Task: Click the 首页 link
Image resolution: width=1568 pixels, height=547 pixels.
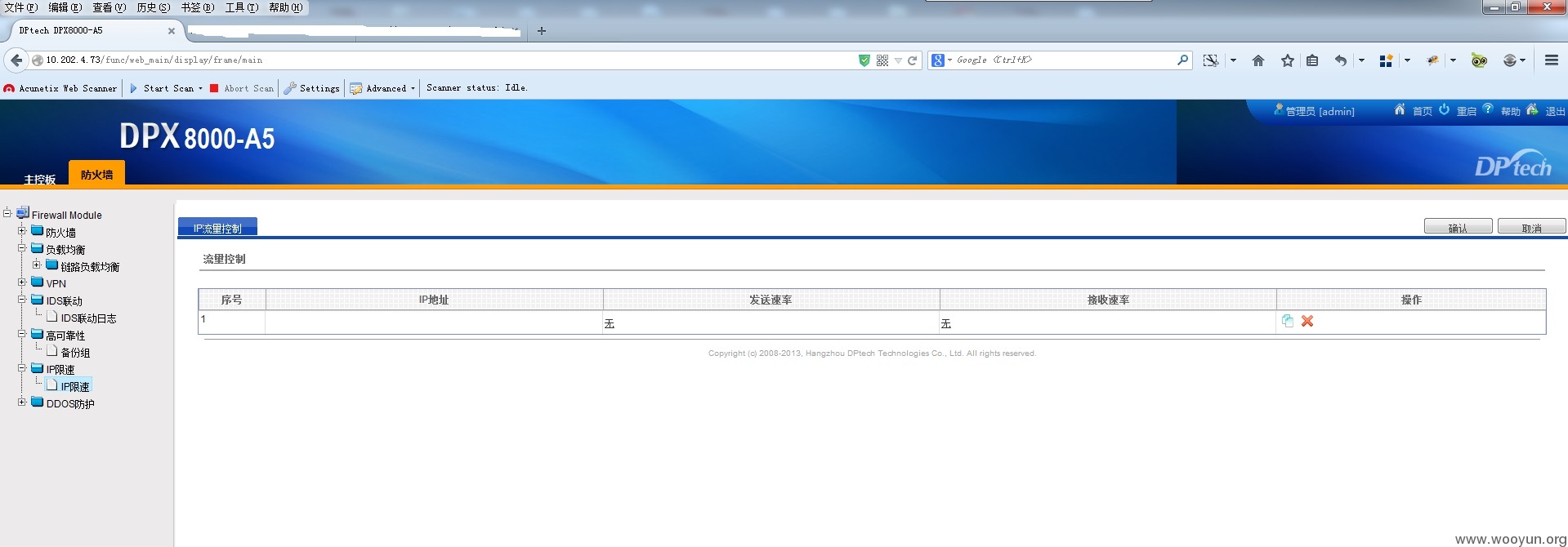Action: pyautogui.click(x=1423, y=111)
